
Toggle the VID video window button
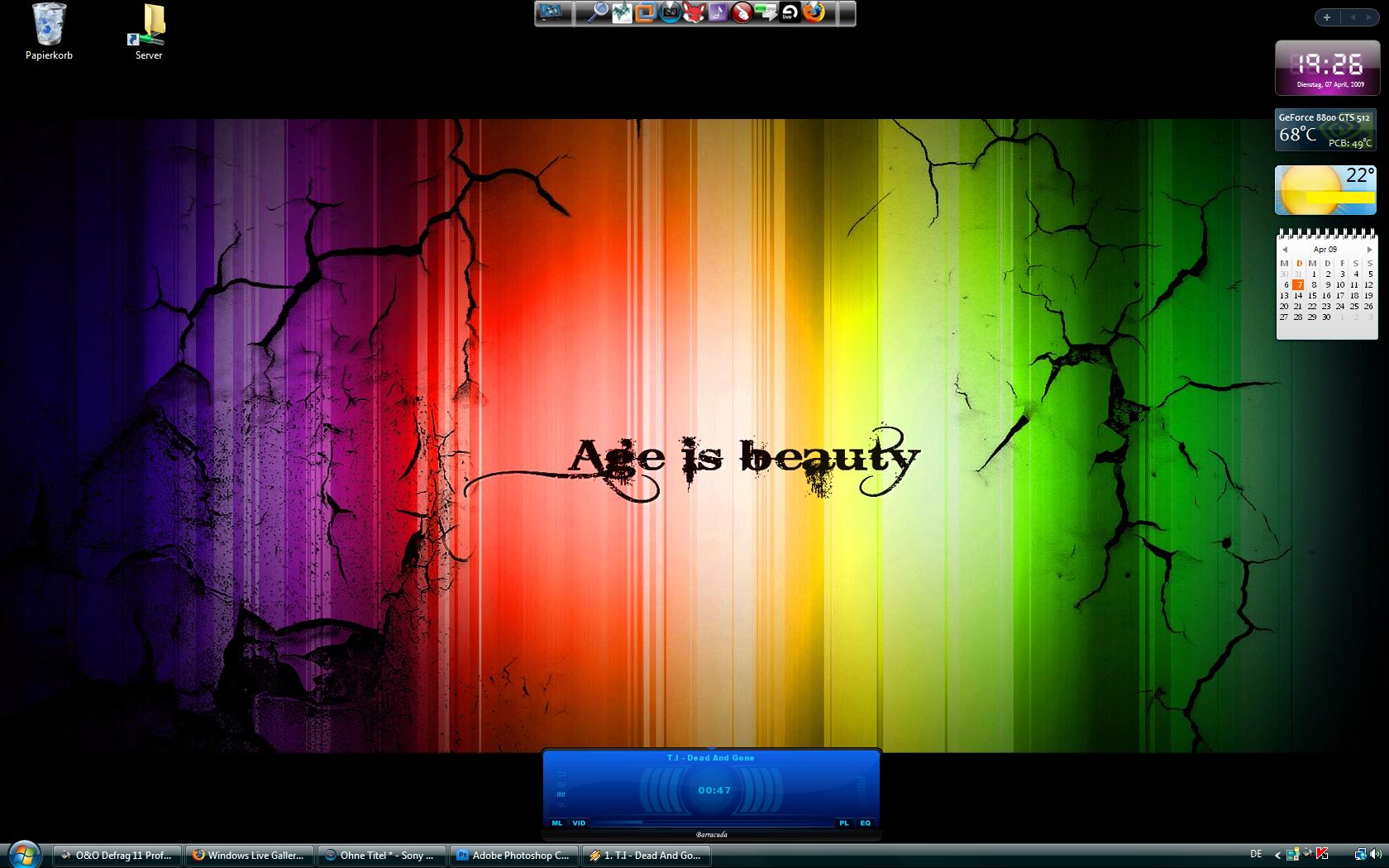coord(579,823)
